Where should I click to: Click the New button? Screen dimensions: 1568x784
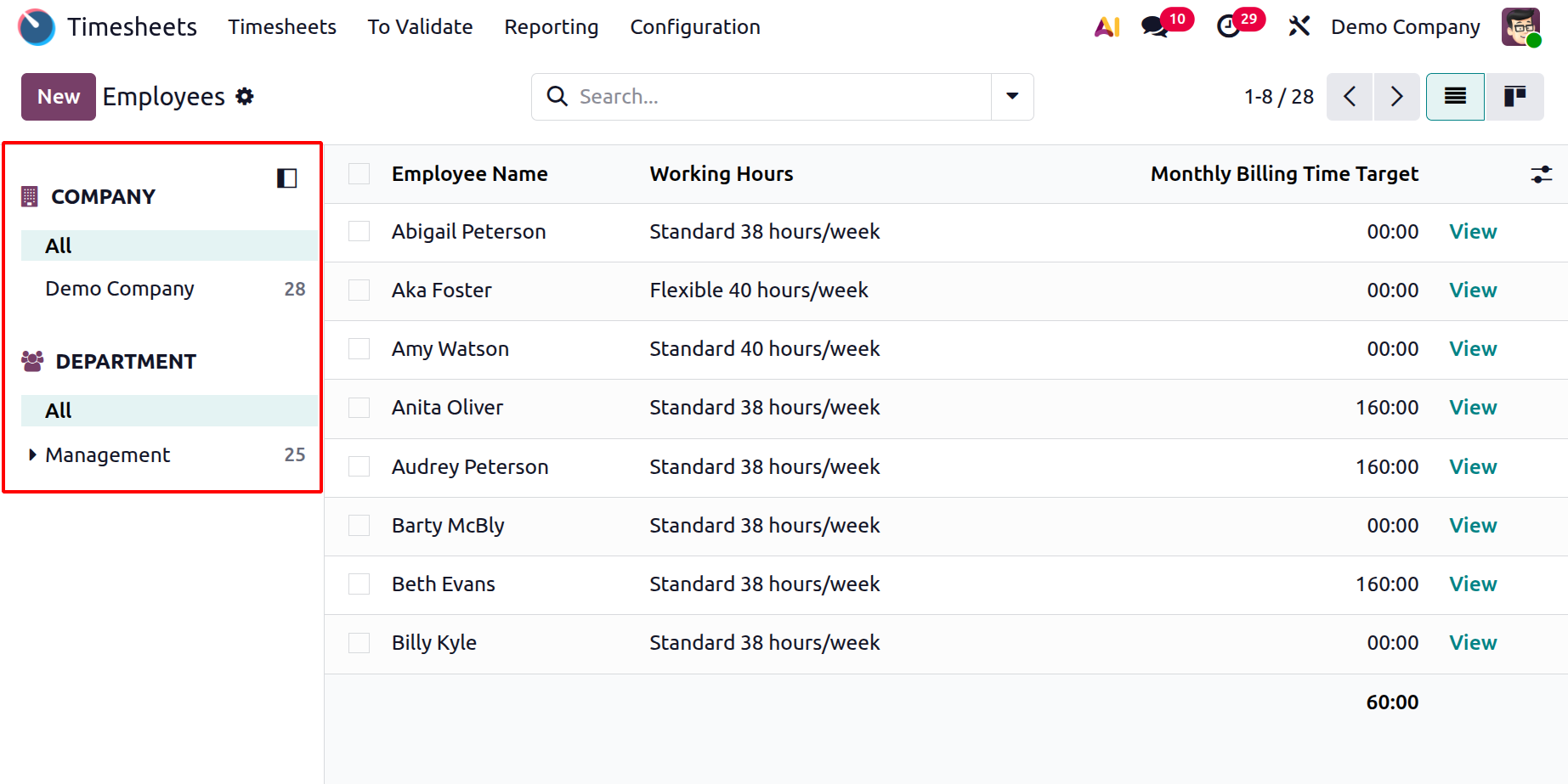click(x=58, y=97)
